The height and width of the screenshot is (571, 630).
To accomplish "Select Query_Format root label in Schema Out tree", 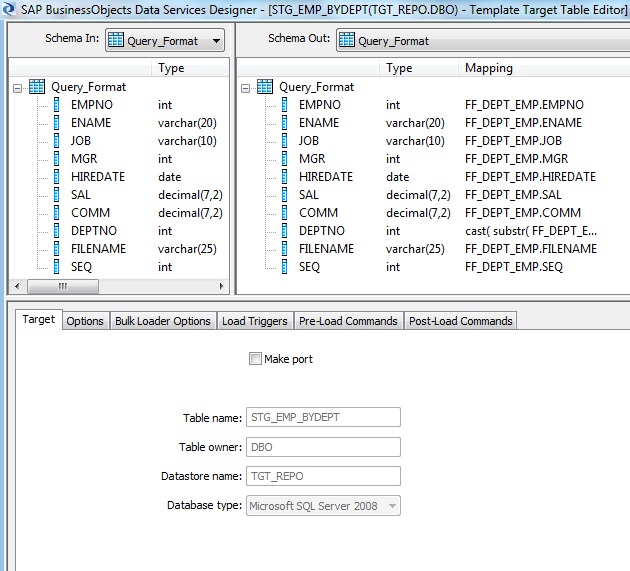I will coord(317,87).
